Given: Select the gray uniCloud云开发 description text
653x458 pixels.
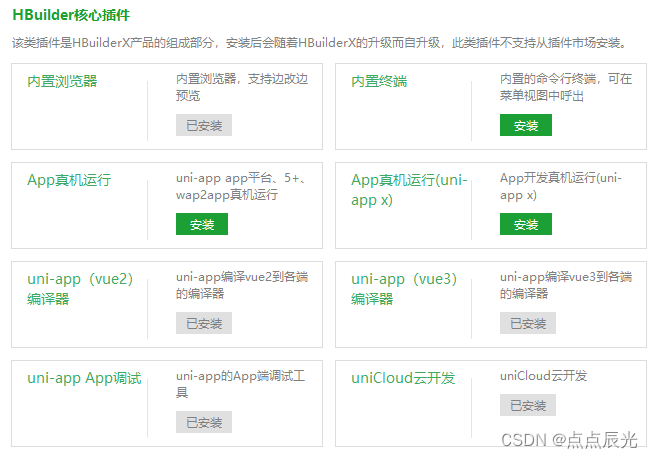Looking at the screenshot, I should [543, 376].
